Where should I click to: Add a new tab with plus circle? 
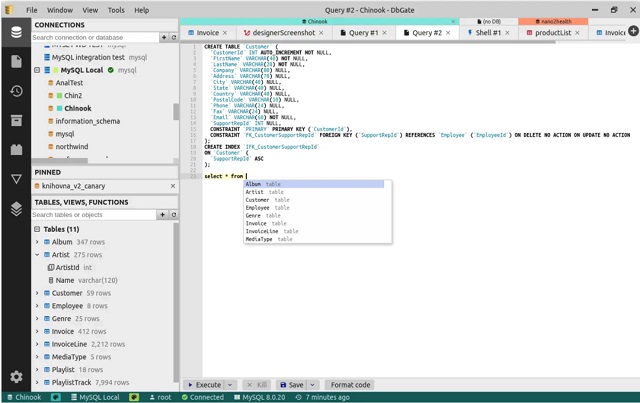tap(633, 31)
